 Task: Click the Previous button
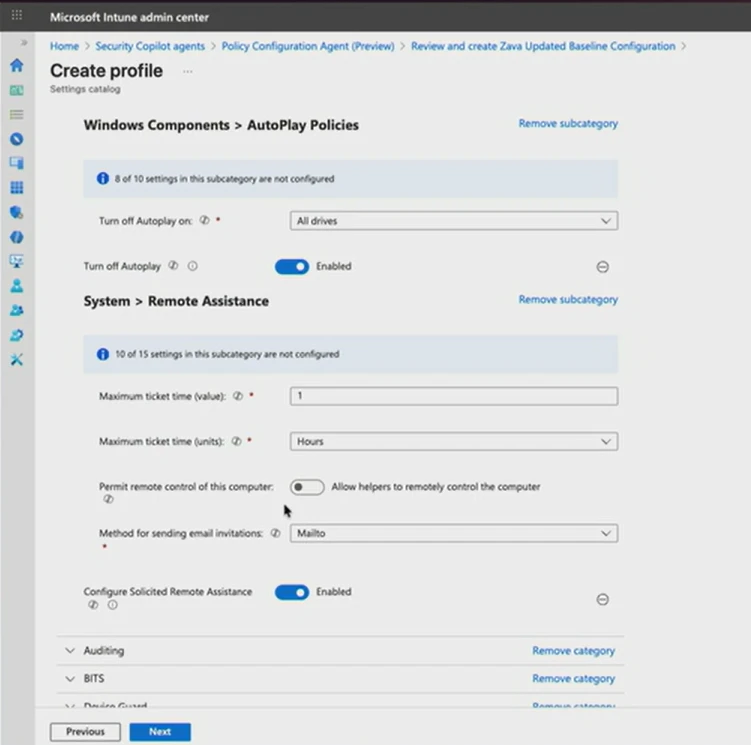(x=85, y=732)
